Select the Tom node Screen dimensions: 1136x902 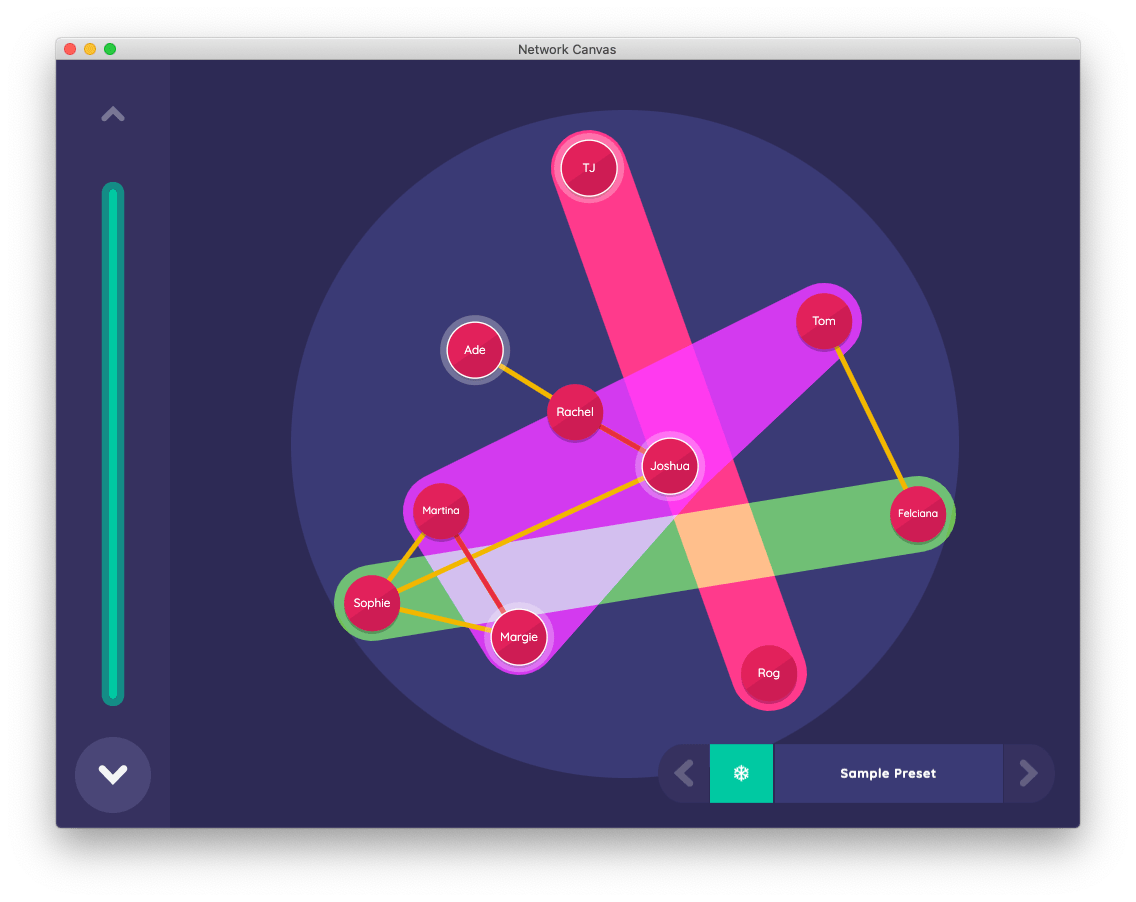click(824, 321)
